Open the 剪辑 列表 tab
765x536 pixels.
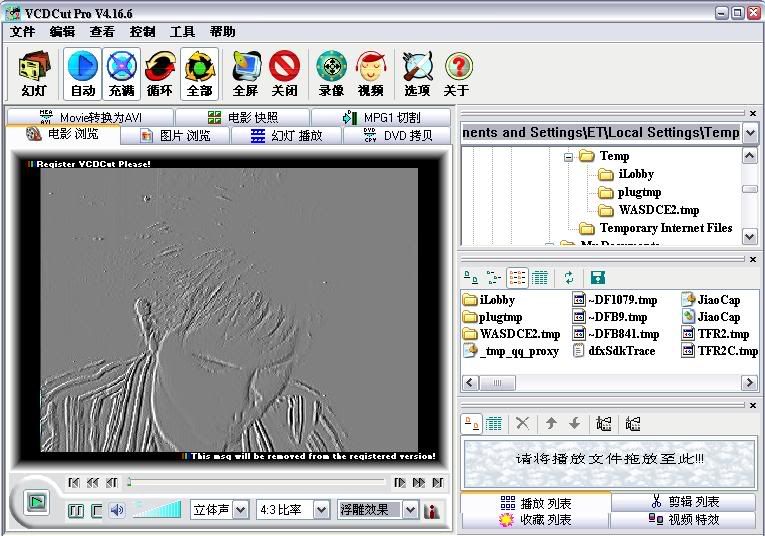click(684, 502)
